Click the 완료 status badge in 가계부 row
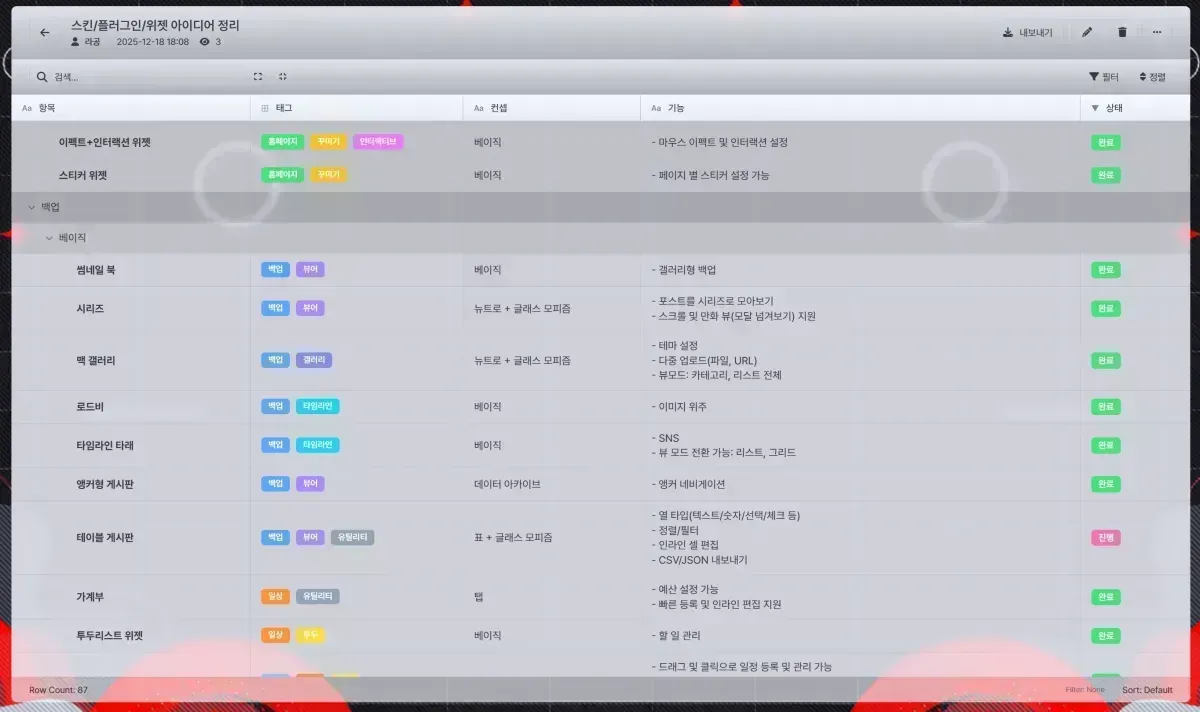Viewport: 1200px width, 712px height. [1105, 596]
